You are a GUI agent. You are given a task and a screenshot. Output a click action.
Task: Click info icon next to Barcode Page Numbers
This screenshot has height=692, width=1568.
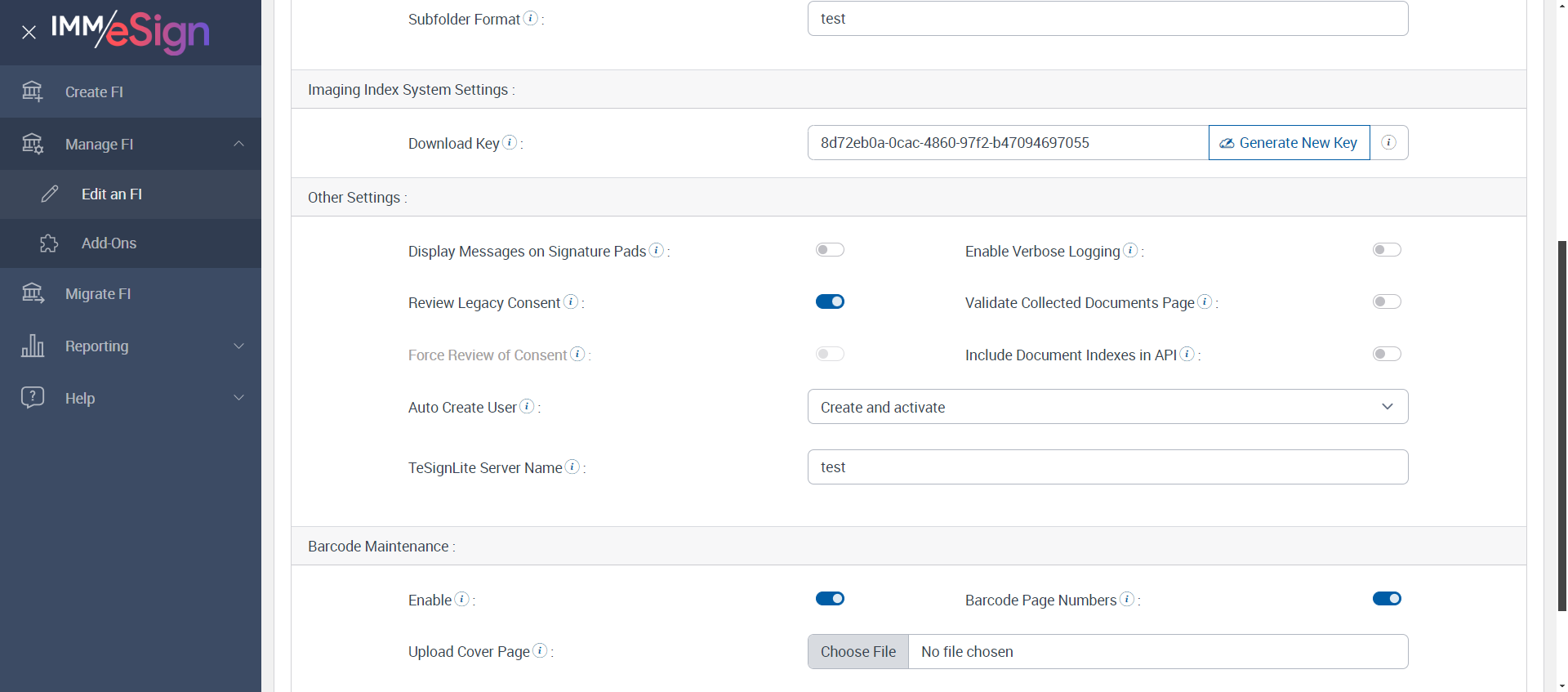(x=1127, y=599)
